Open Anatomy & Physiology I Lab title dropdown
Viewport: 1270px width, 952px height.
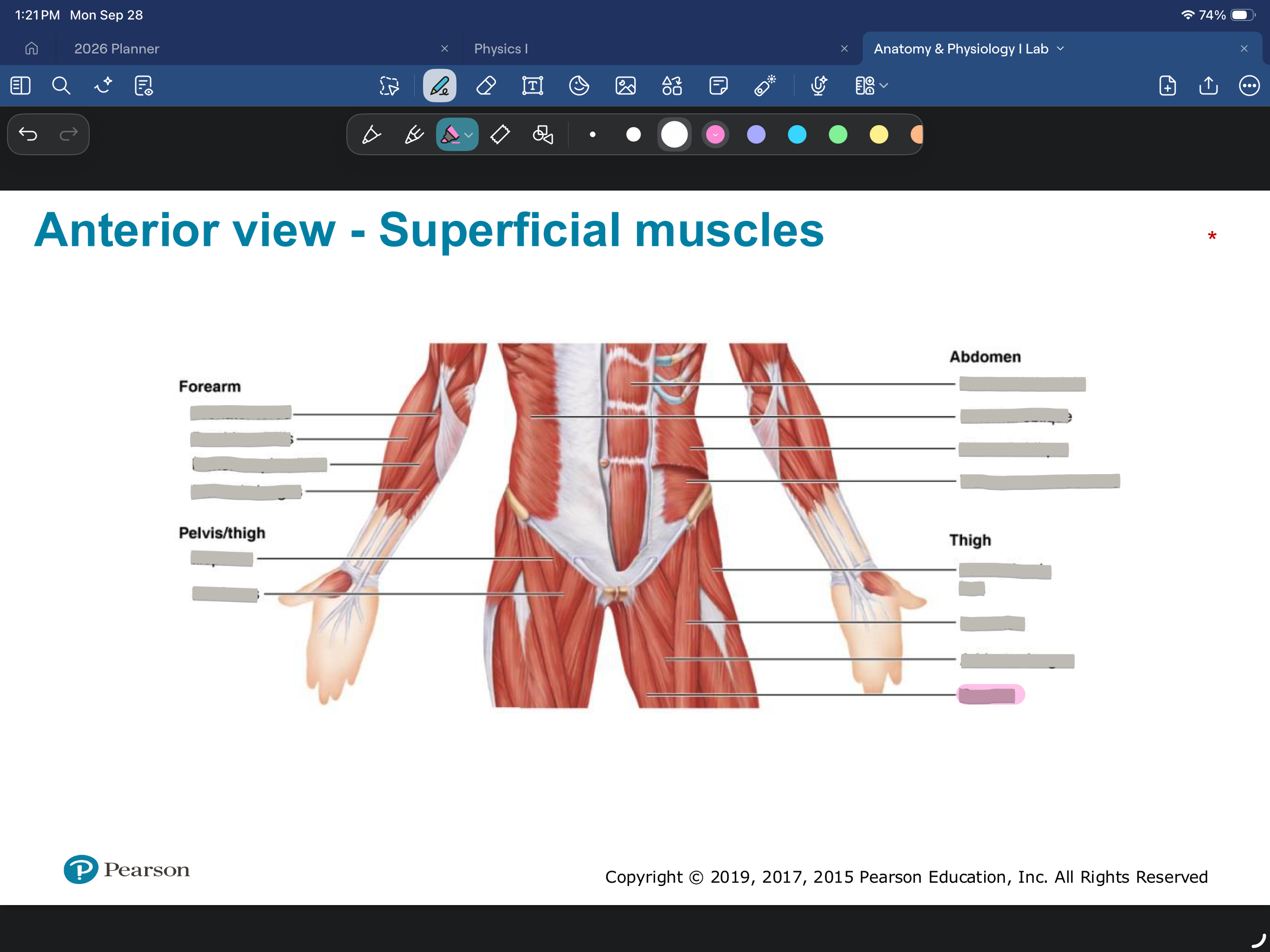[1060, 49]
